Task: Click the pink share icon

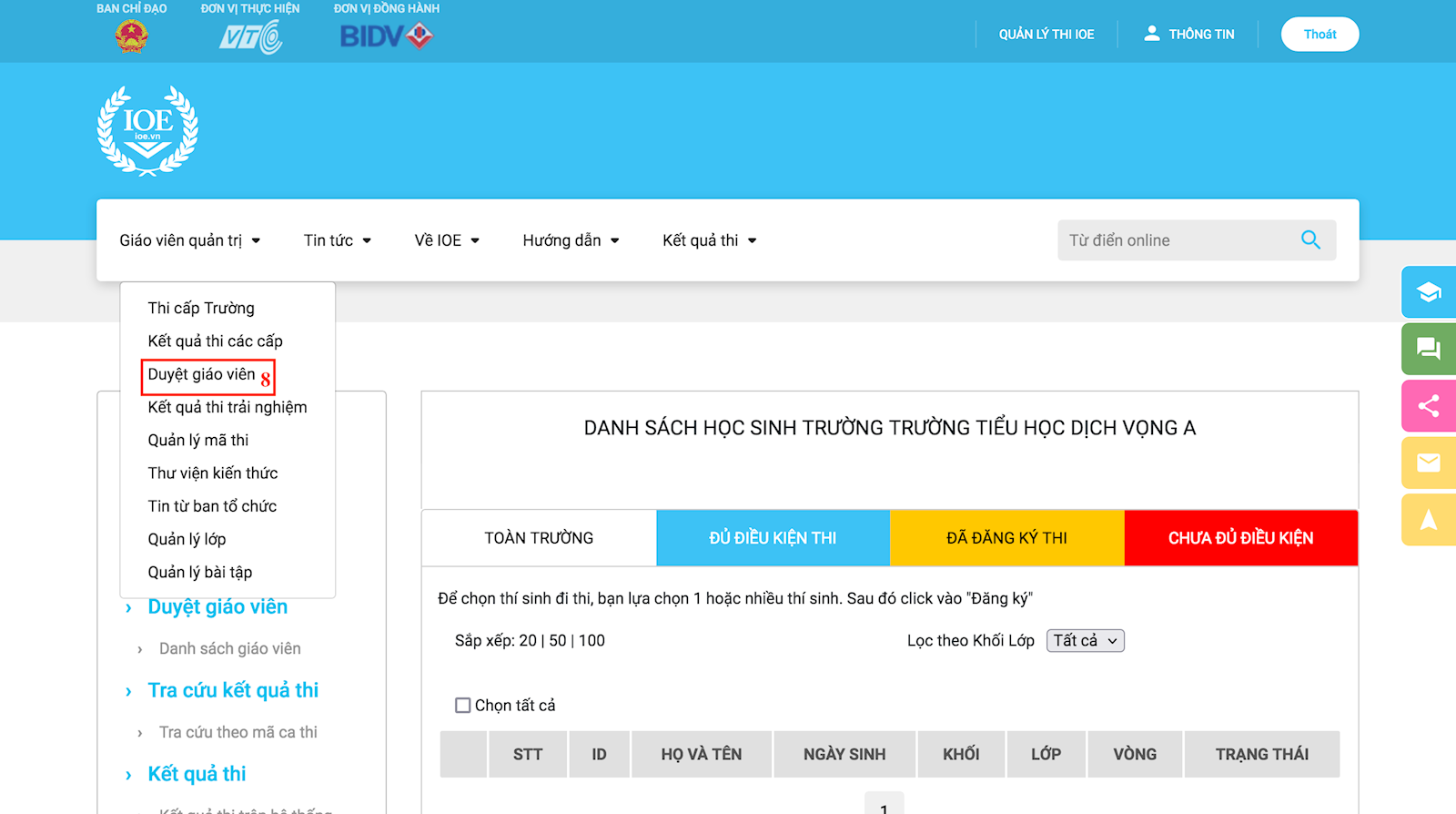Action: (x=1428, y=406)
